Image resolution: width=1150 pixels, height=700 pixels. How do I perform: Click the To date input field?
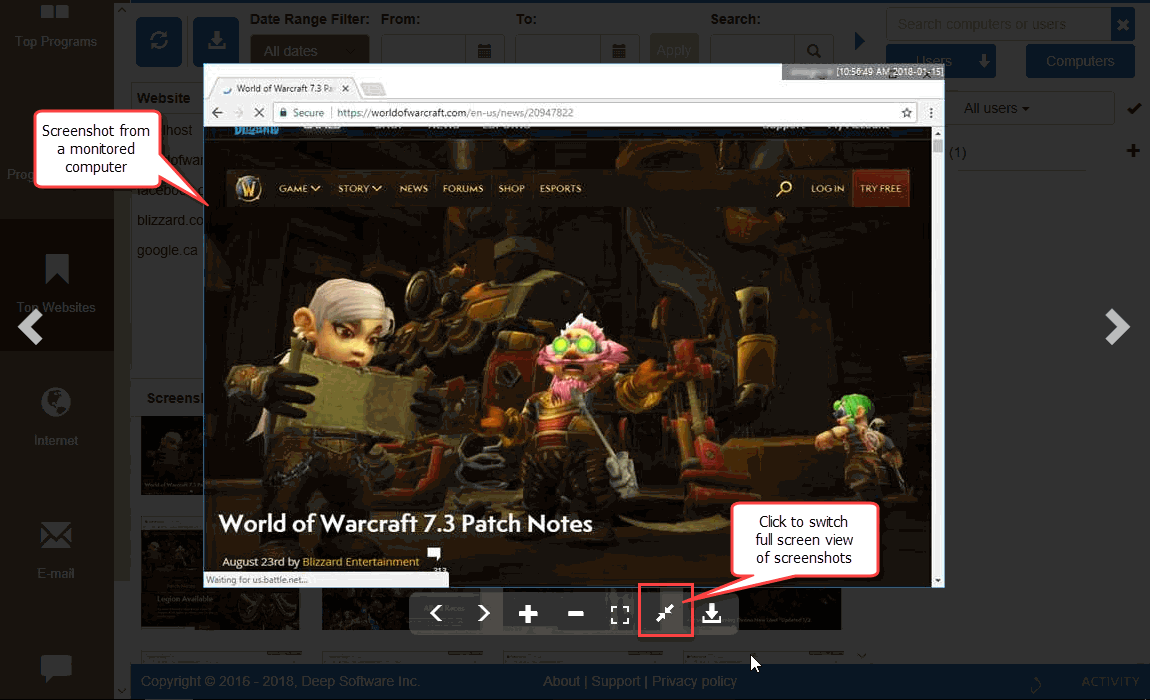[x=558, y=51]
